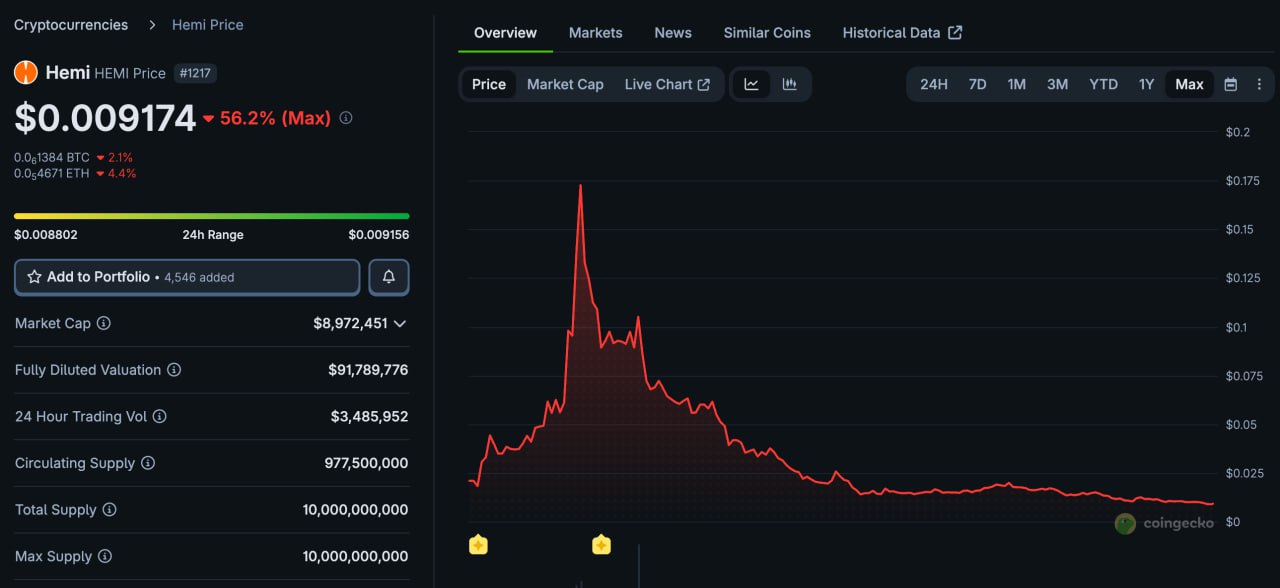Click the 24h Range progress bar
Screen dimensions: 1280x588
click(x=211, y=215)
